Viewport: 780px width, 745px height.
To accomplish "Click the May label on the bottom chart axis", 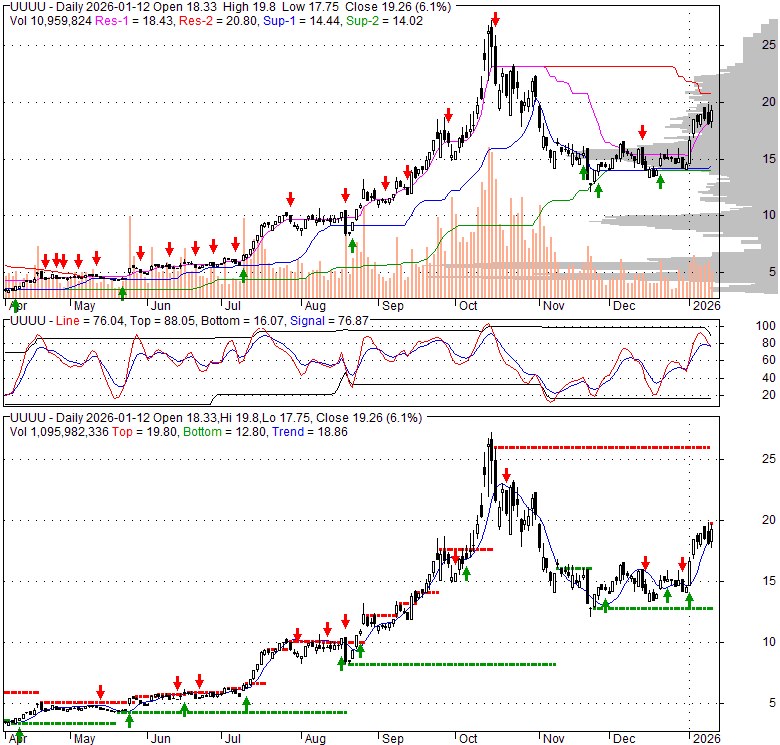I will pos(84,739).
